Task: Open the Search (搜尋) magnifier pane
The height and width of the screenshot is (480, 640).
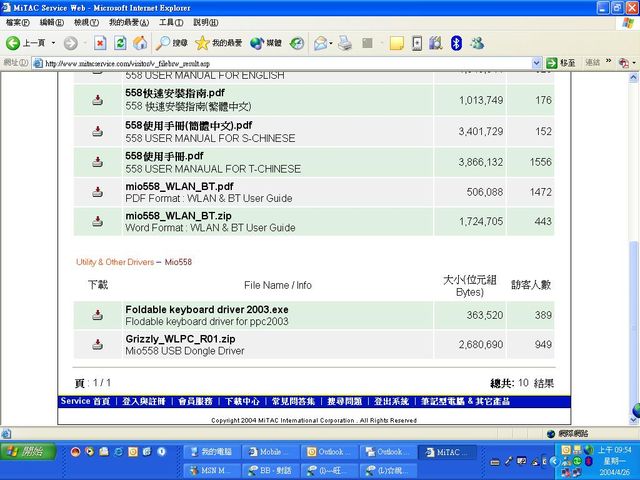Action: pos(172,43)
